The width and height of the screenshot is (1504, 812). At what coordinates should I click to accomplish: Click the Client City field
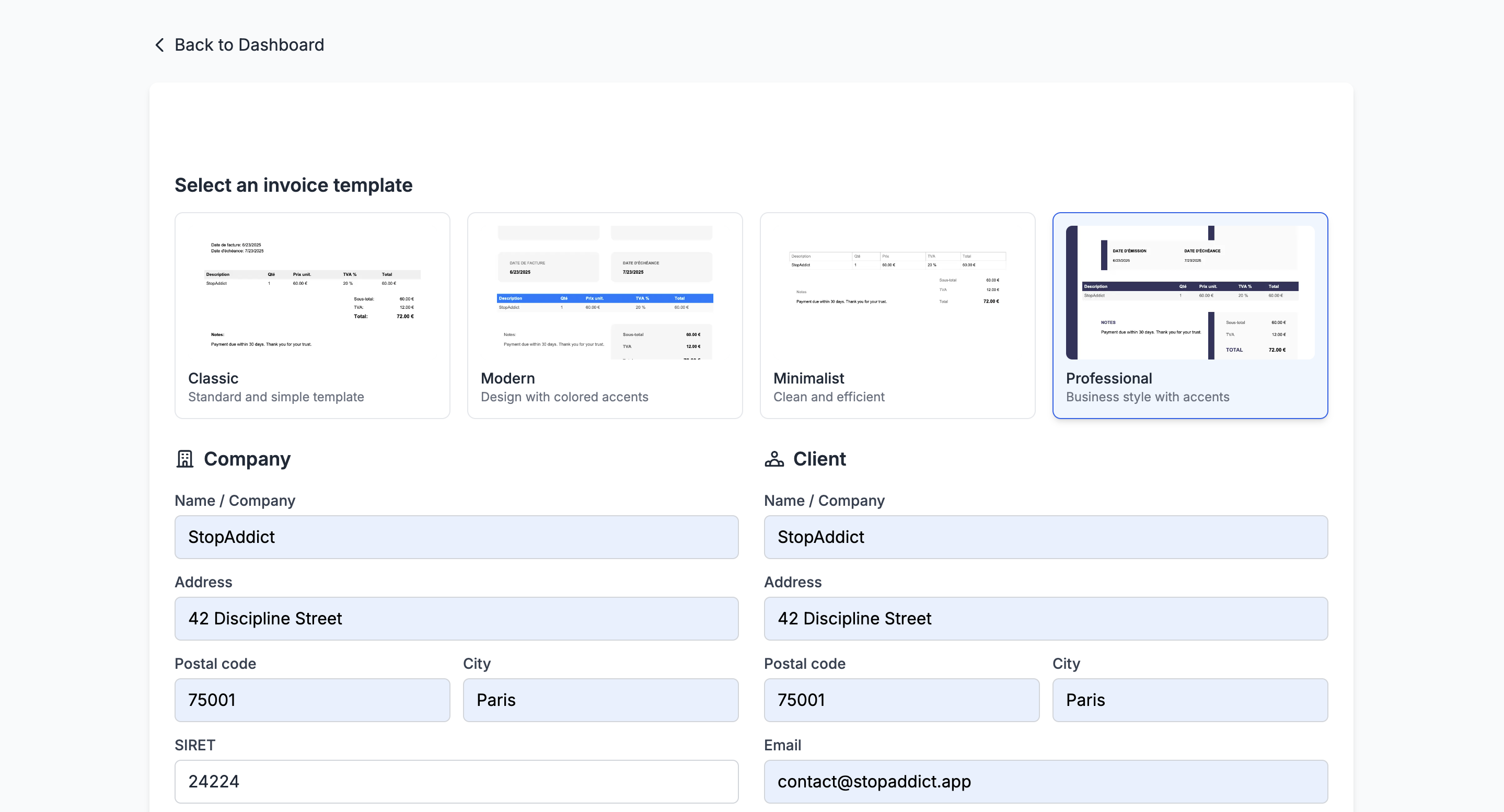[x=1189, y=700]
